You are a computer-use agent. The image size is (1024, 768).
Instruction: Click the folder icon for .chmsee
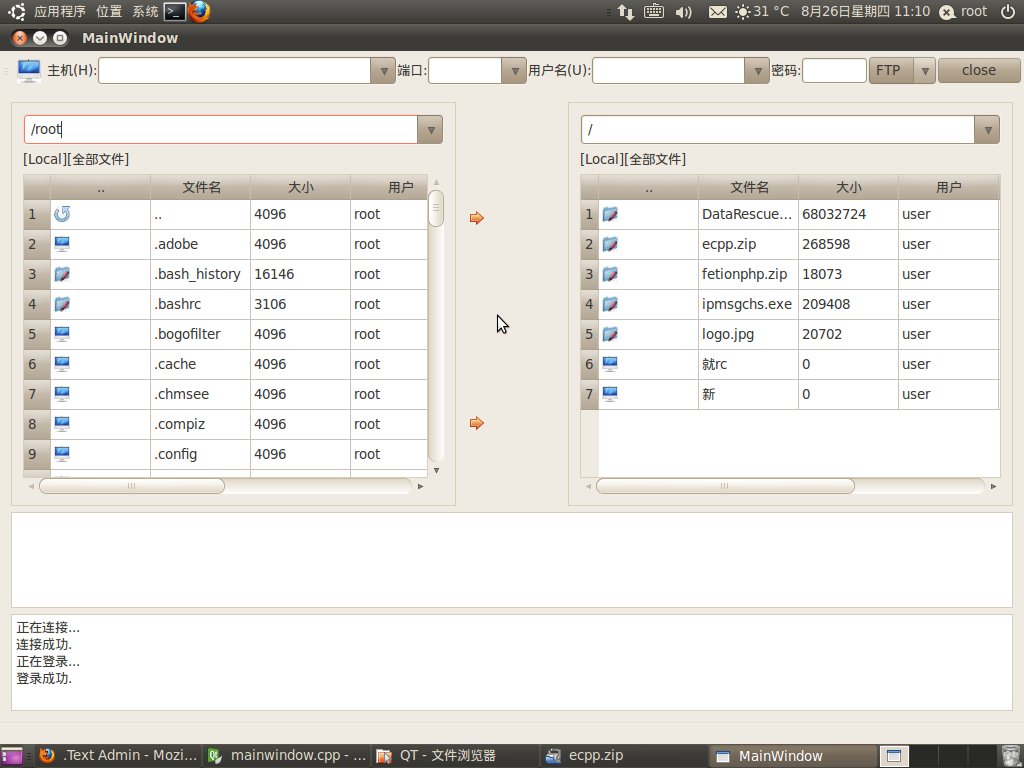click(62, 394)
